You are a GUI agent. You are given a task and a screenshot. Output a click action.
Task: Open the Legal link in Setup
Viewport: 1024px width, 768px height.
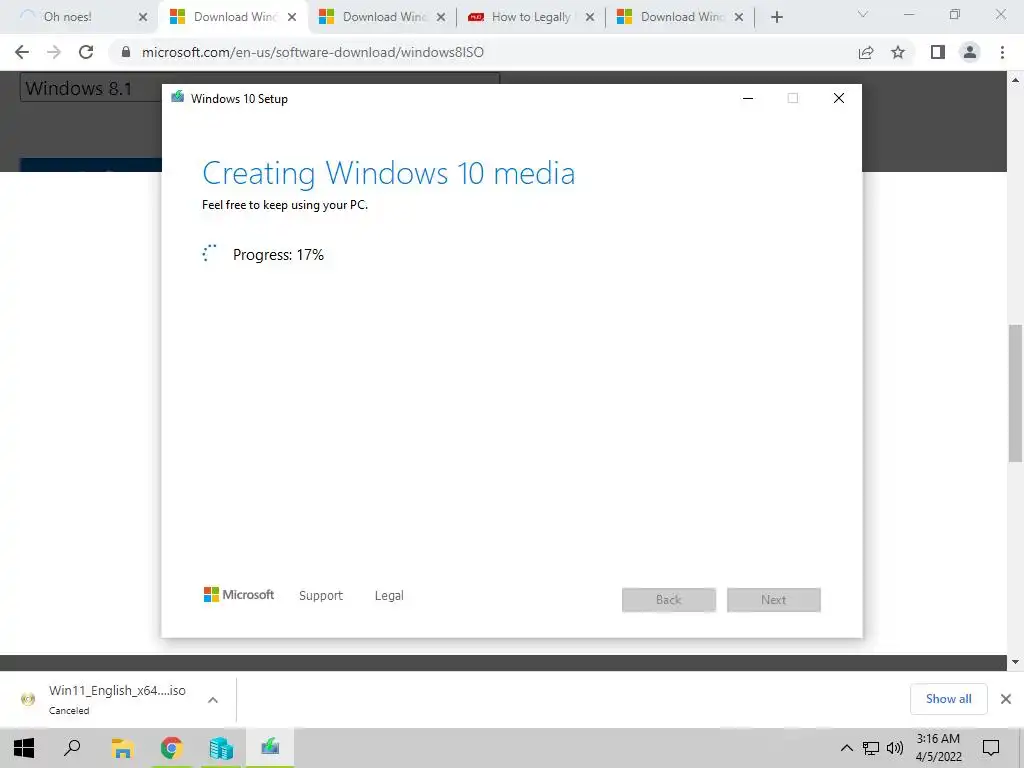[389, 596]
